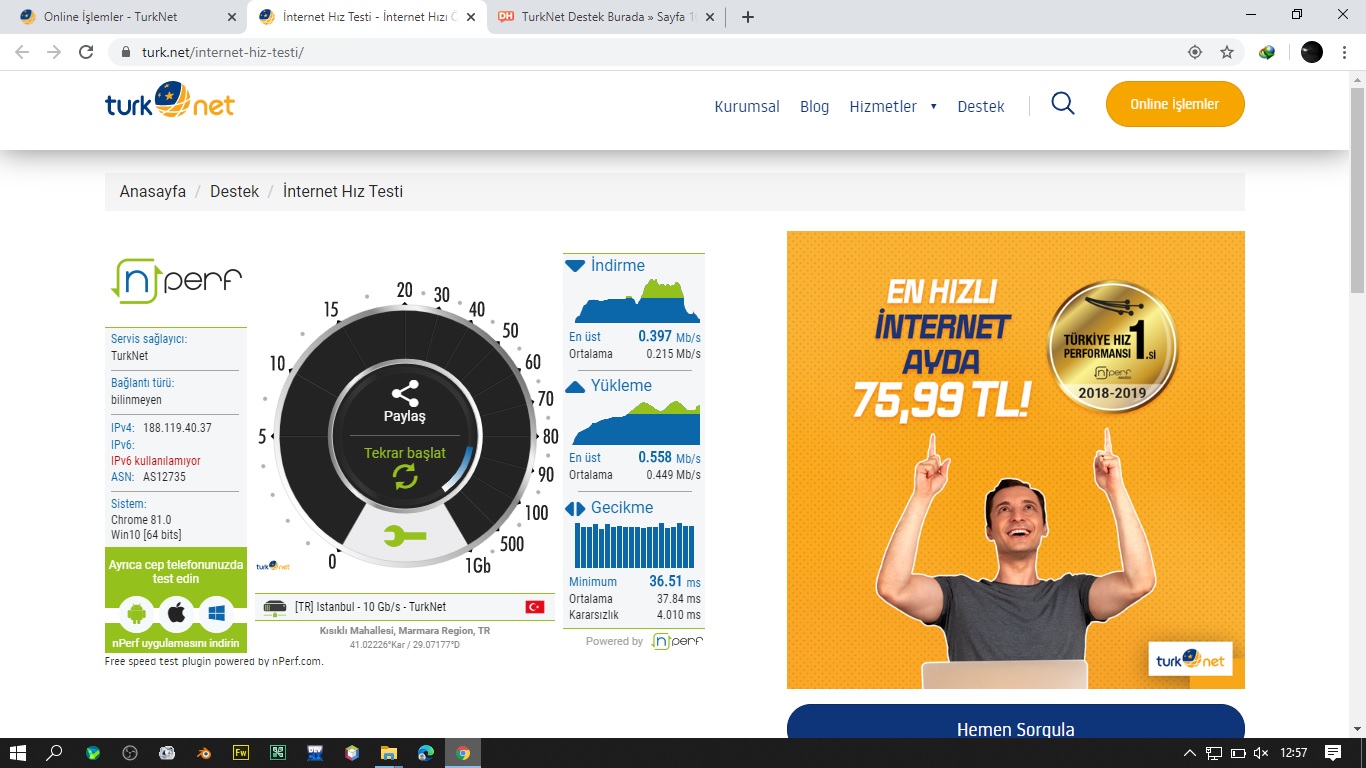The height and width of the screenshot is (768, 1366).
Task: Open Hizmetler menu item
Action: tap(883, 106)
